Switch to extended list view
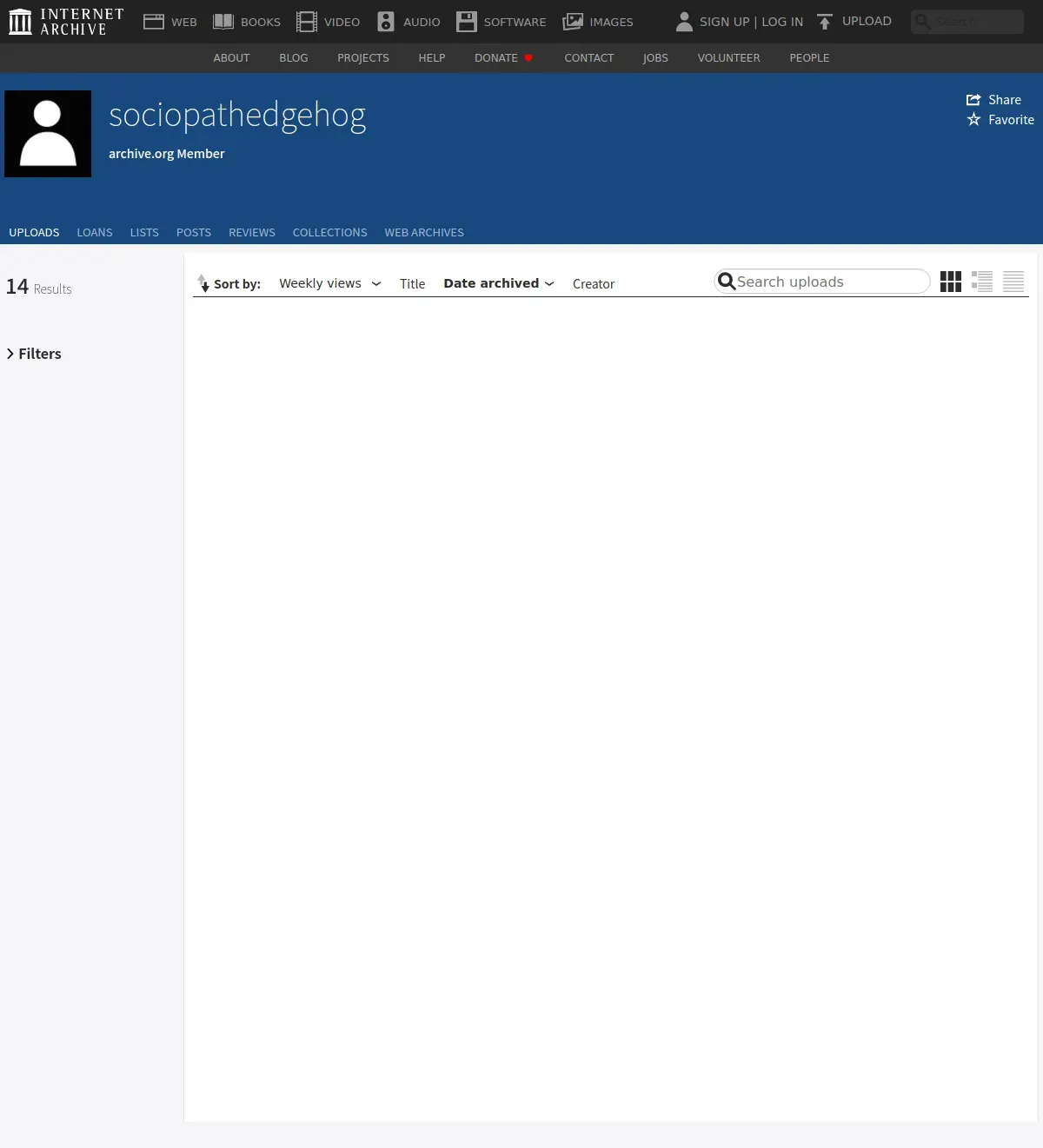This screenshot has width=1043, height=1148. coord(982,282)
